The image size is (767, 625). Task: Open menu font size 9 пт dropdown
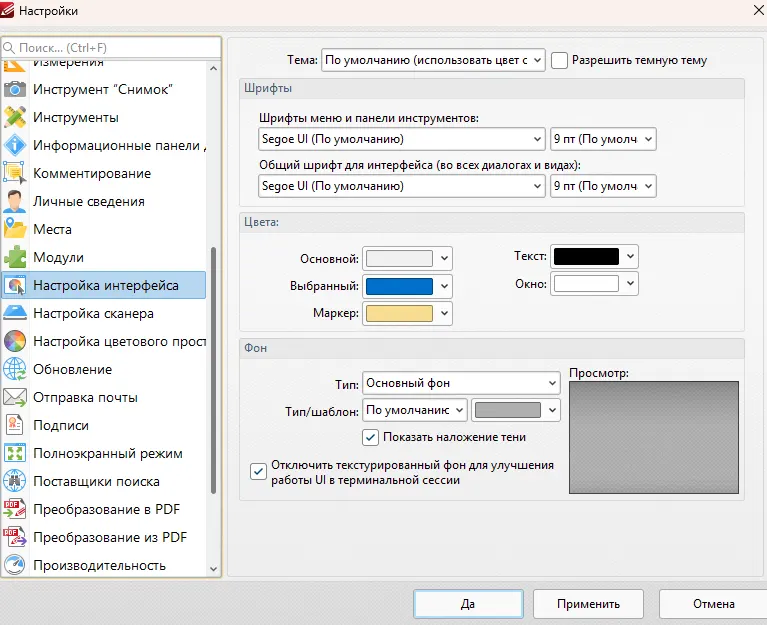tap(603, 139)
